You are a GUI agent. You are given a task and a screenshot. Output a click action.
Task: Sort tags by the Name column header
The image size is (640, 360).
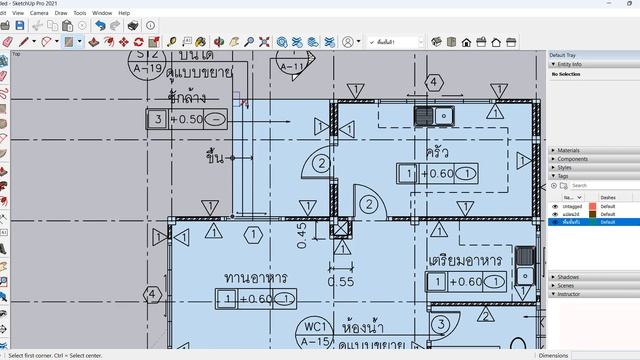click(572, 198)
